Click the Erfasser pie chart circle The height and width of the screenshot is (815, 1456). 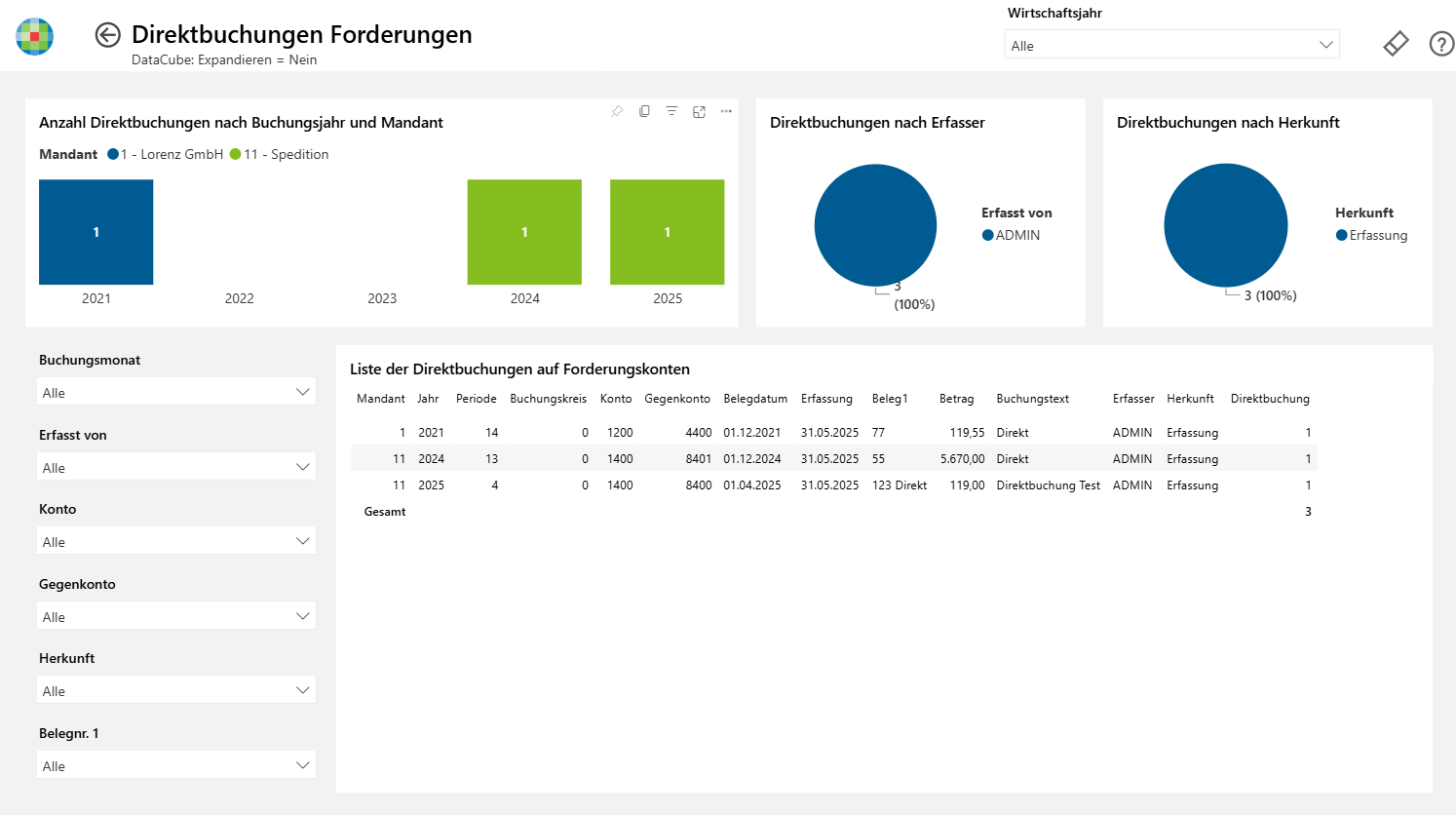pyautogui.click(x=875, y=225)
